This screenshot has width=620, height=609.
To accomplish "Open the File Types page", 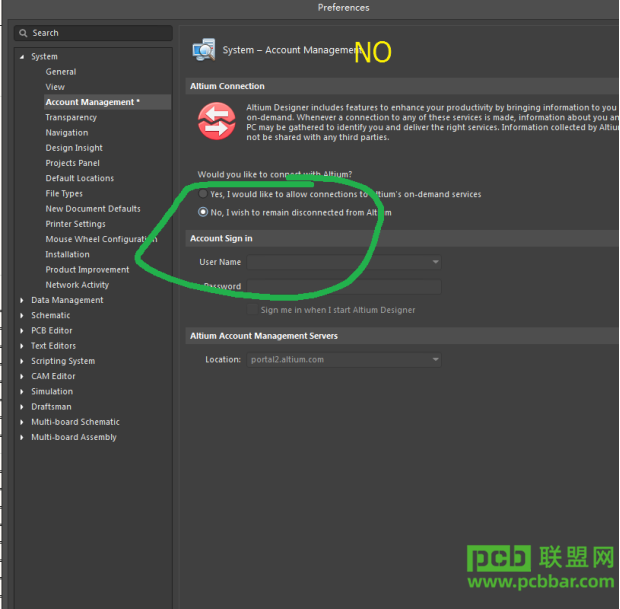I will tap(64, 193).
